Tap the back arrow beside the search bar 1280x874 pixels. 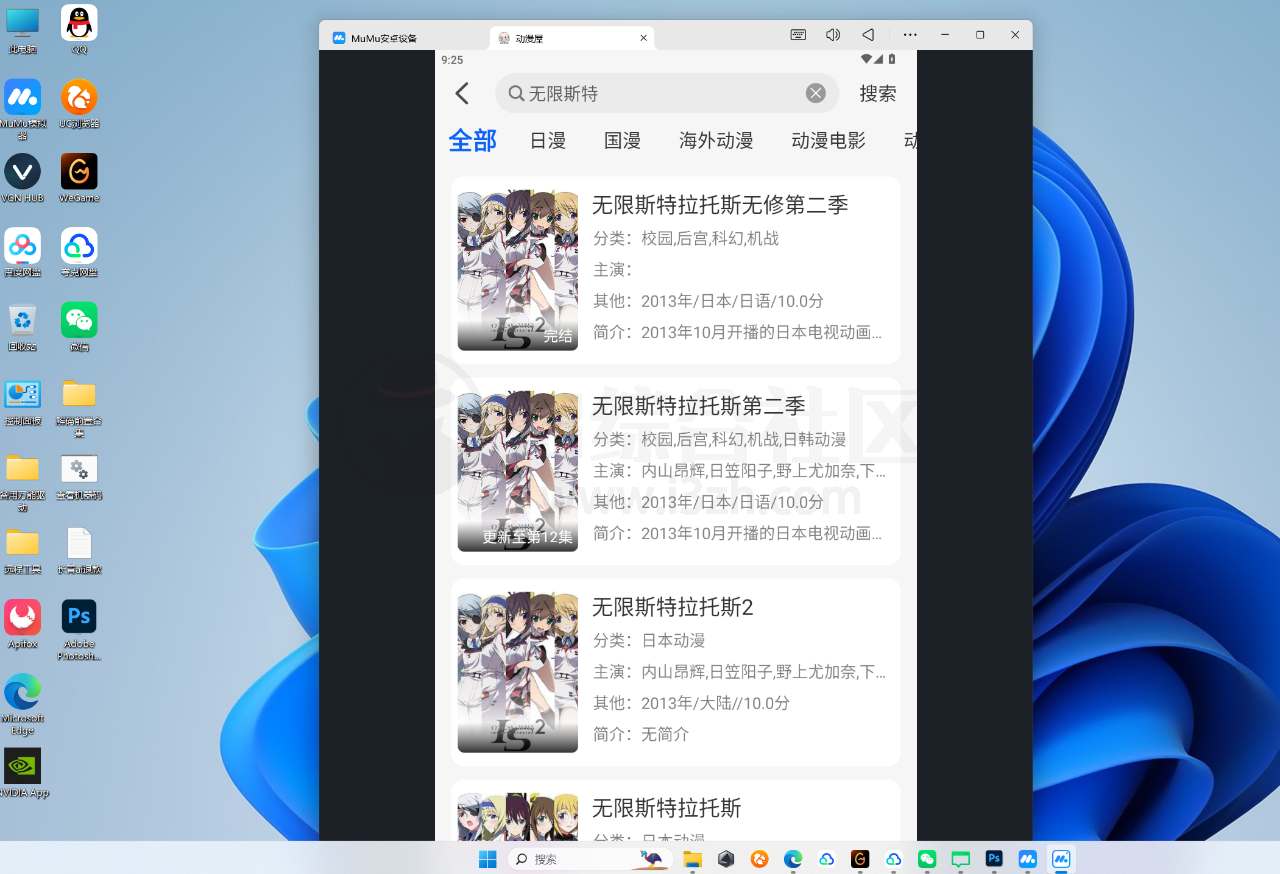pyautogui.click(x=461, y=93)
